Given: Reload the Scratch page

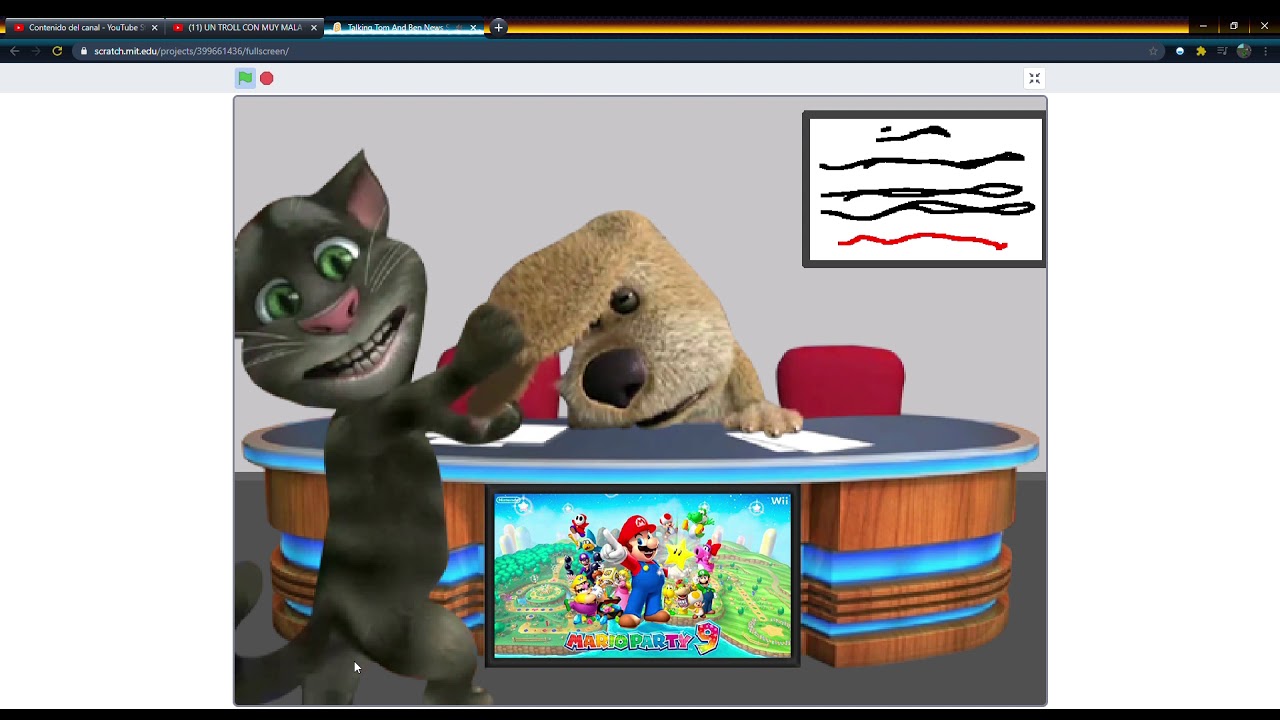Looking at the screenshot, I should (x=57, y=51).
